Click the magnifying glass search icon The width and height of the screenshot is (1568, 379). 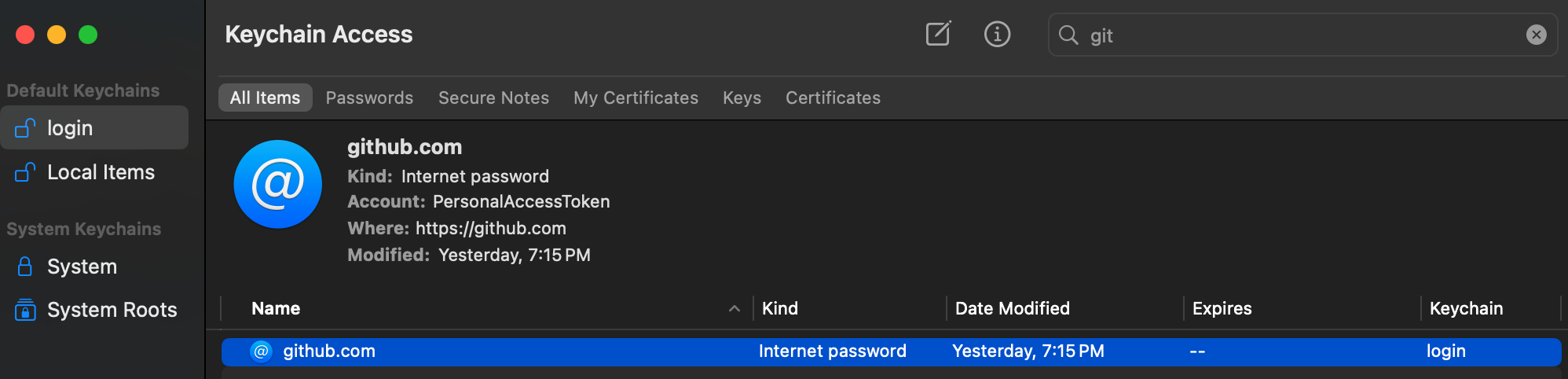1068,35
